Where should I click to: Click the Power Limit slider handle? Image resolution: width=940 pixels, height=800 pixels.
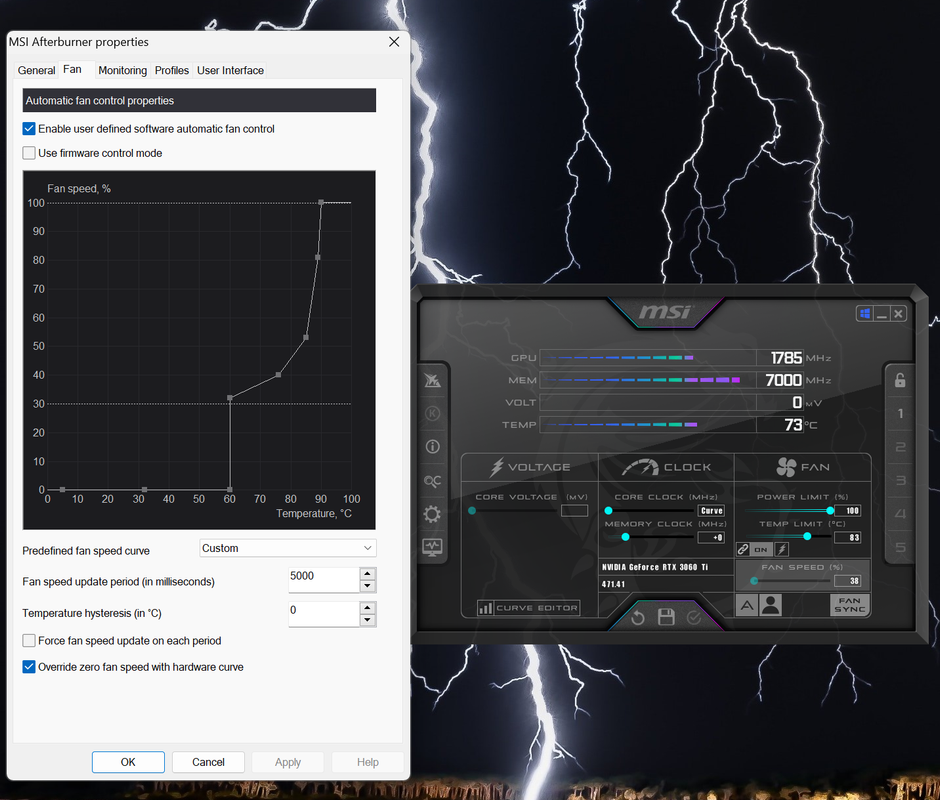pos(830,510)
